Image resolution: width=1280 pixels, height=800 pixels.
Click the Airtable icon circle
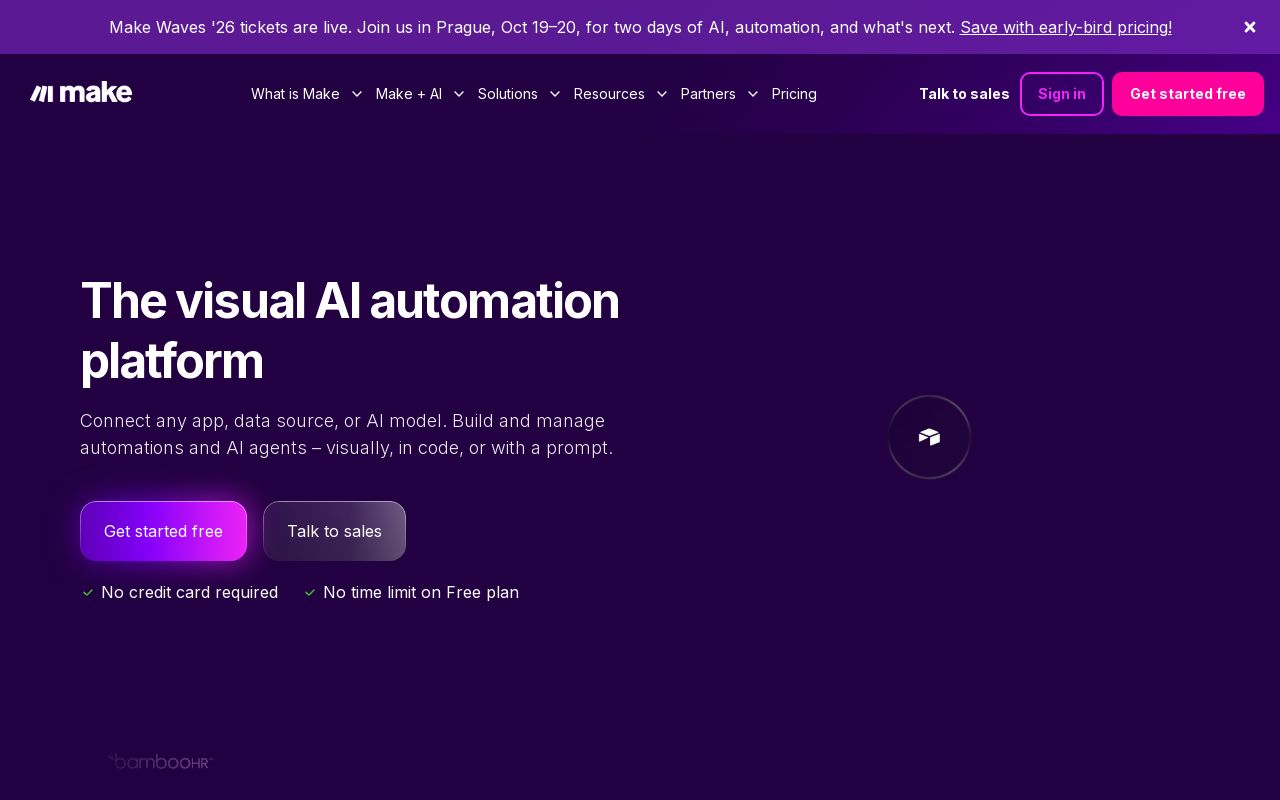[x=929, y=437]
